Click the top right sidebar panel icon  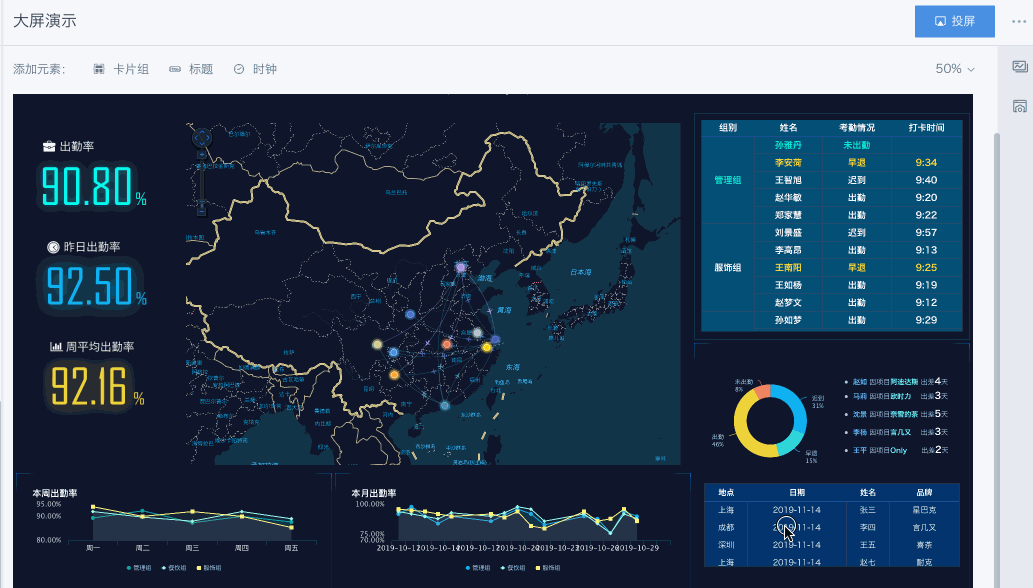click(1020, 67)
